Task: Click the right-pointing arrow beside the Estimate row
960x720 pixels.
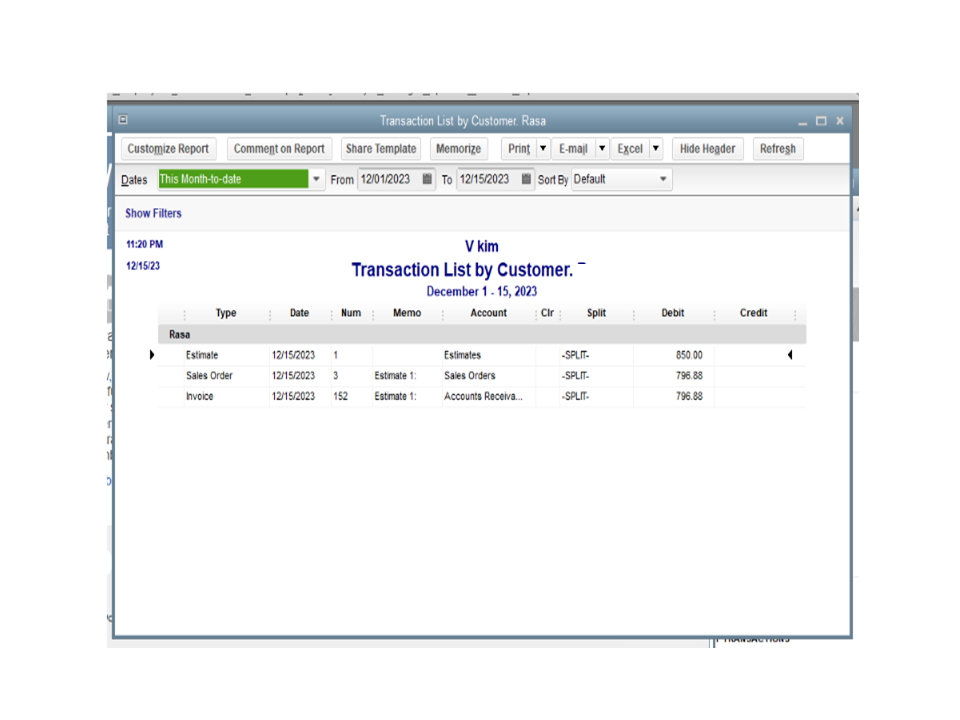Action: pos(152,354)
